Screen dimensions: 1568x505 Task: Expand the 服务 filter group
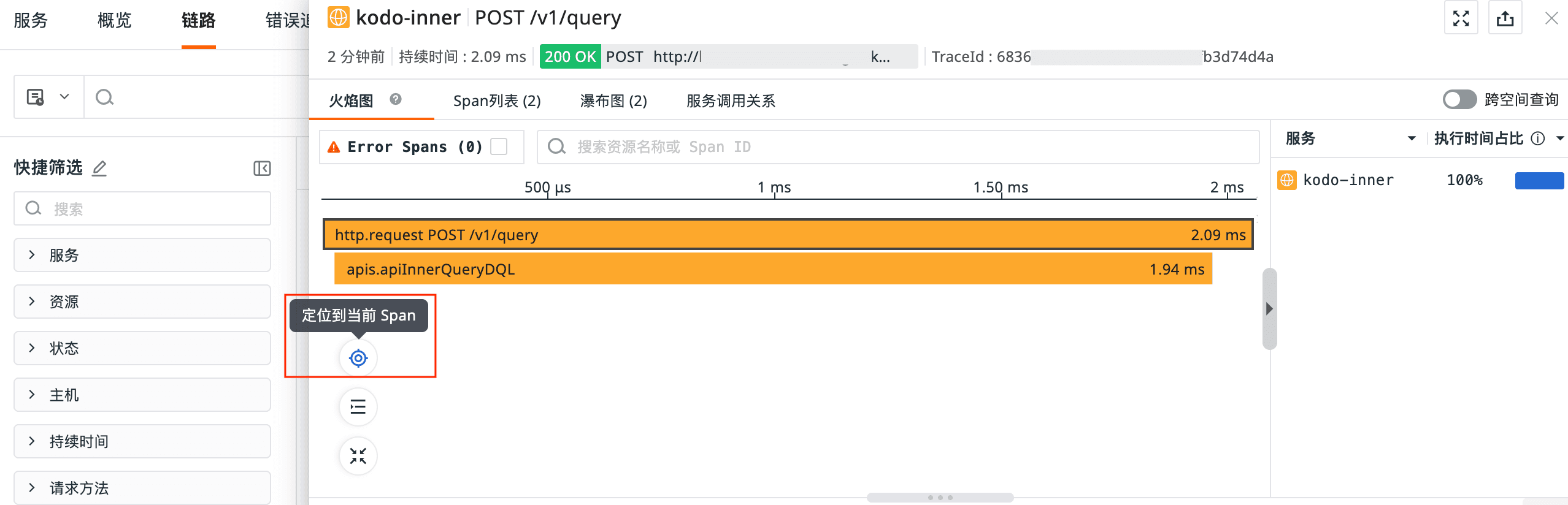pyautogui.click(x=142, y=255)
